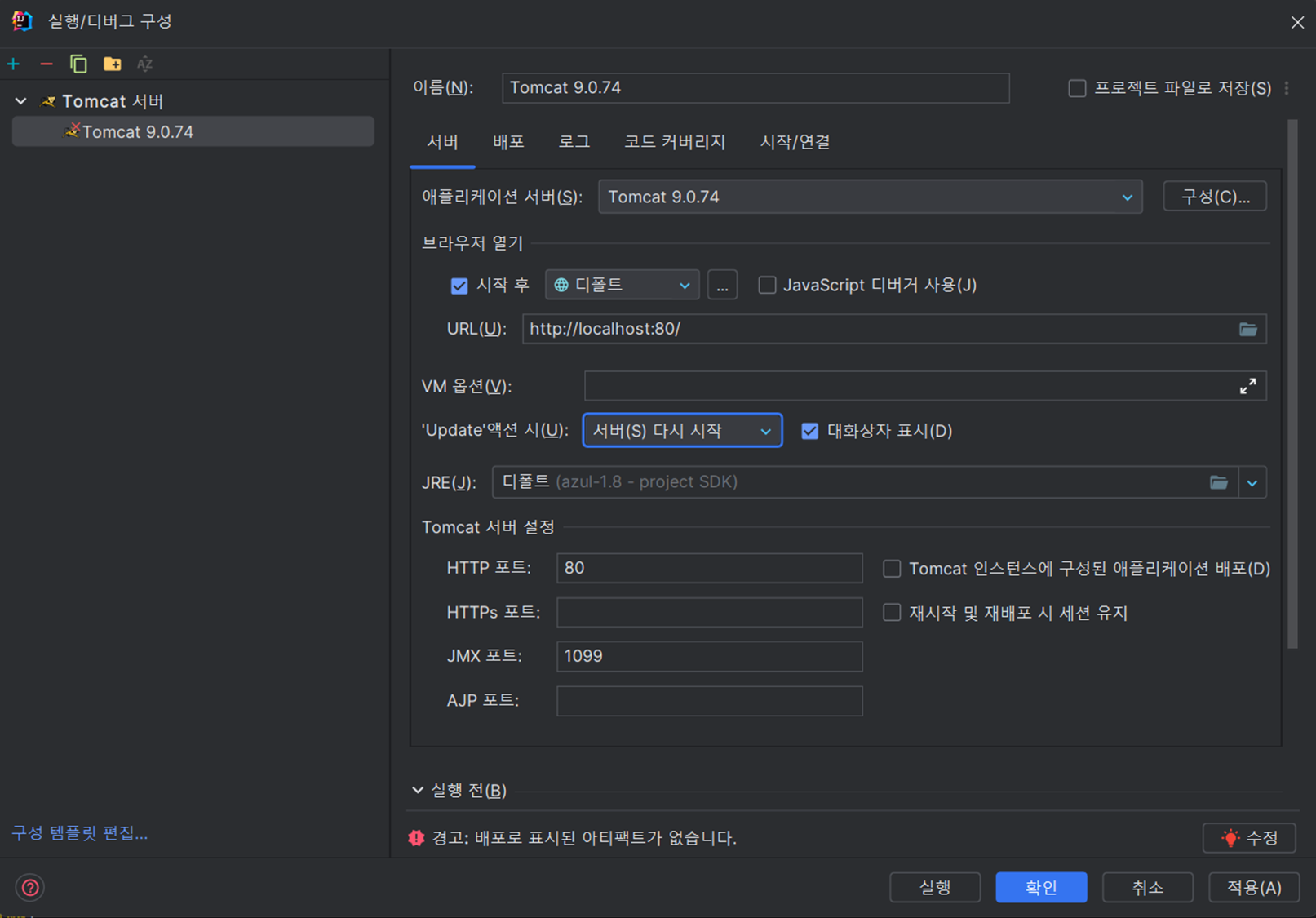Click the AJP 포트 field

coord(709,701)
